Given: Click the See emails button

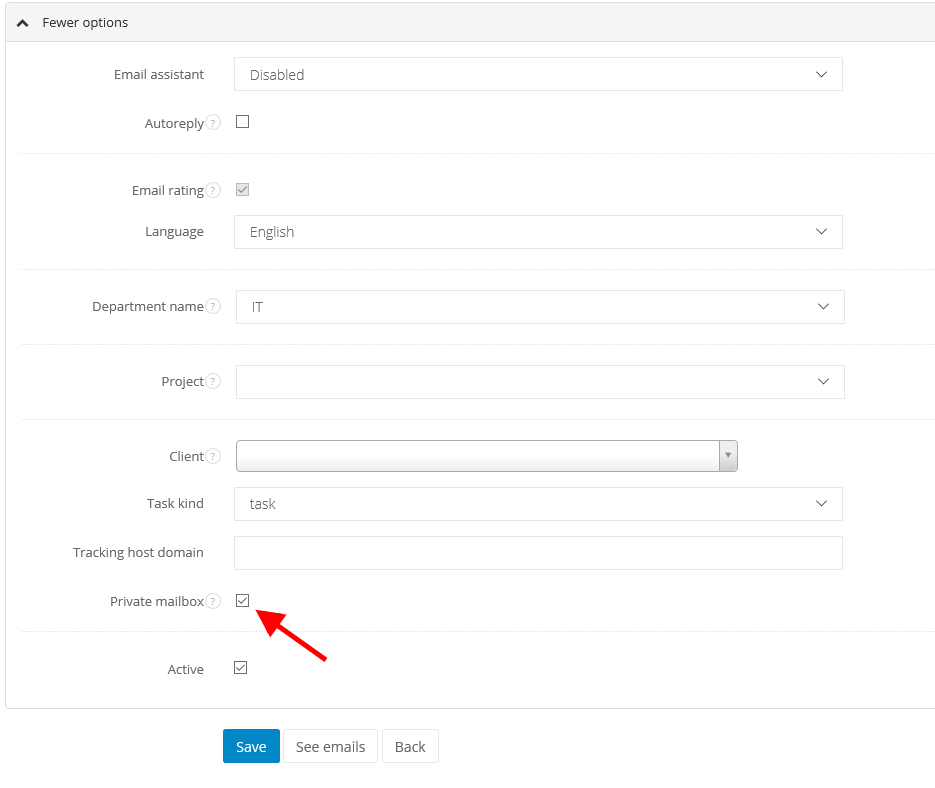Looking at the screenshot, I should click(331, 747).
